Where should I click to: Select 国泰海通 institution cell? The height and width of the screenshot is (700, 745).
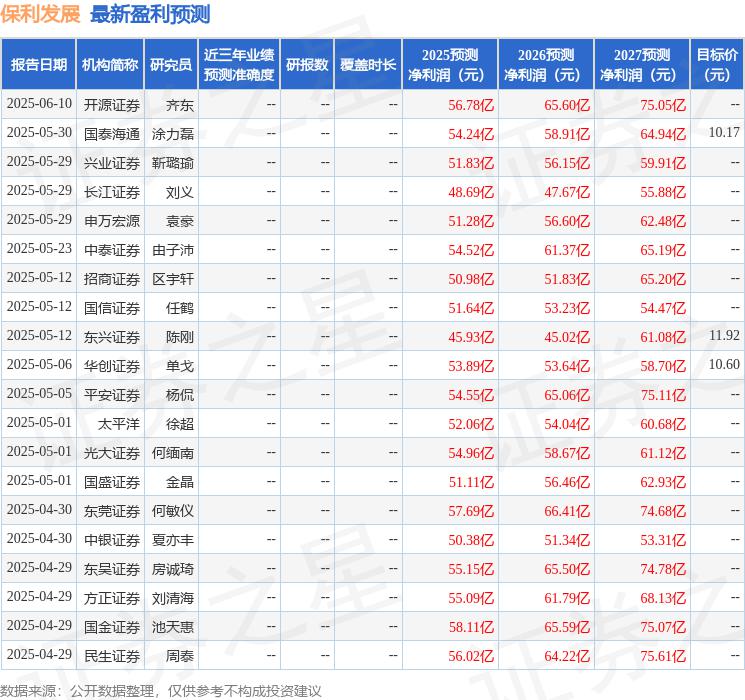click(x=112, y=134)
